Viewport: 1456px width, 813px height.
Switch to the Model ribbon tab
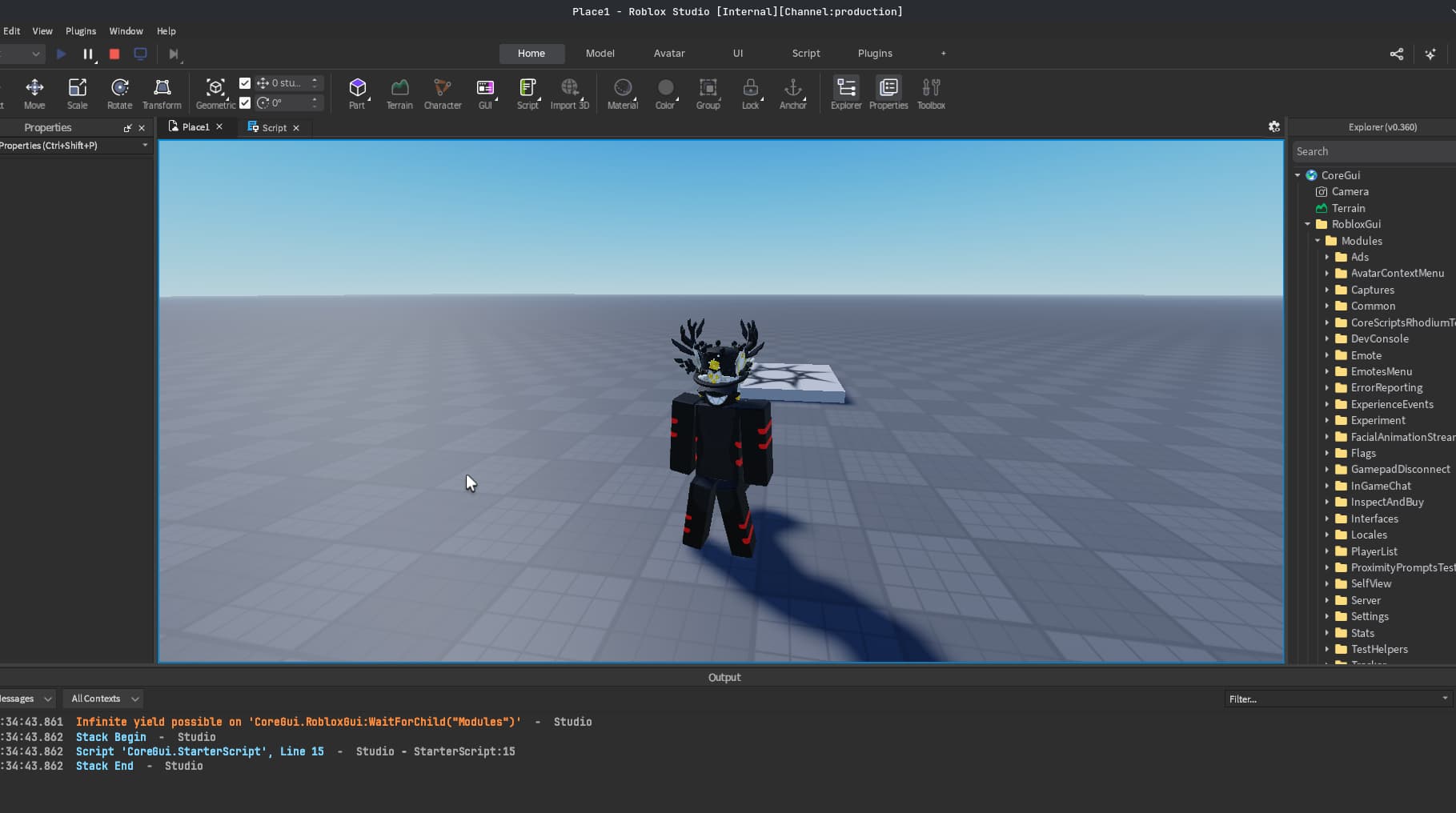pos(600,53)
